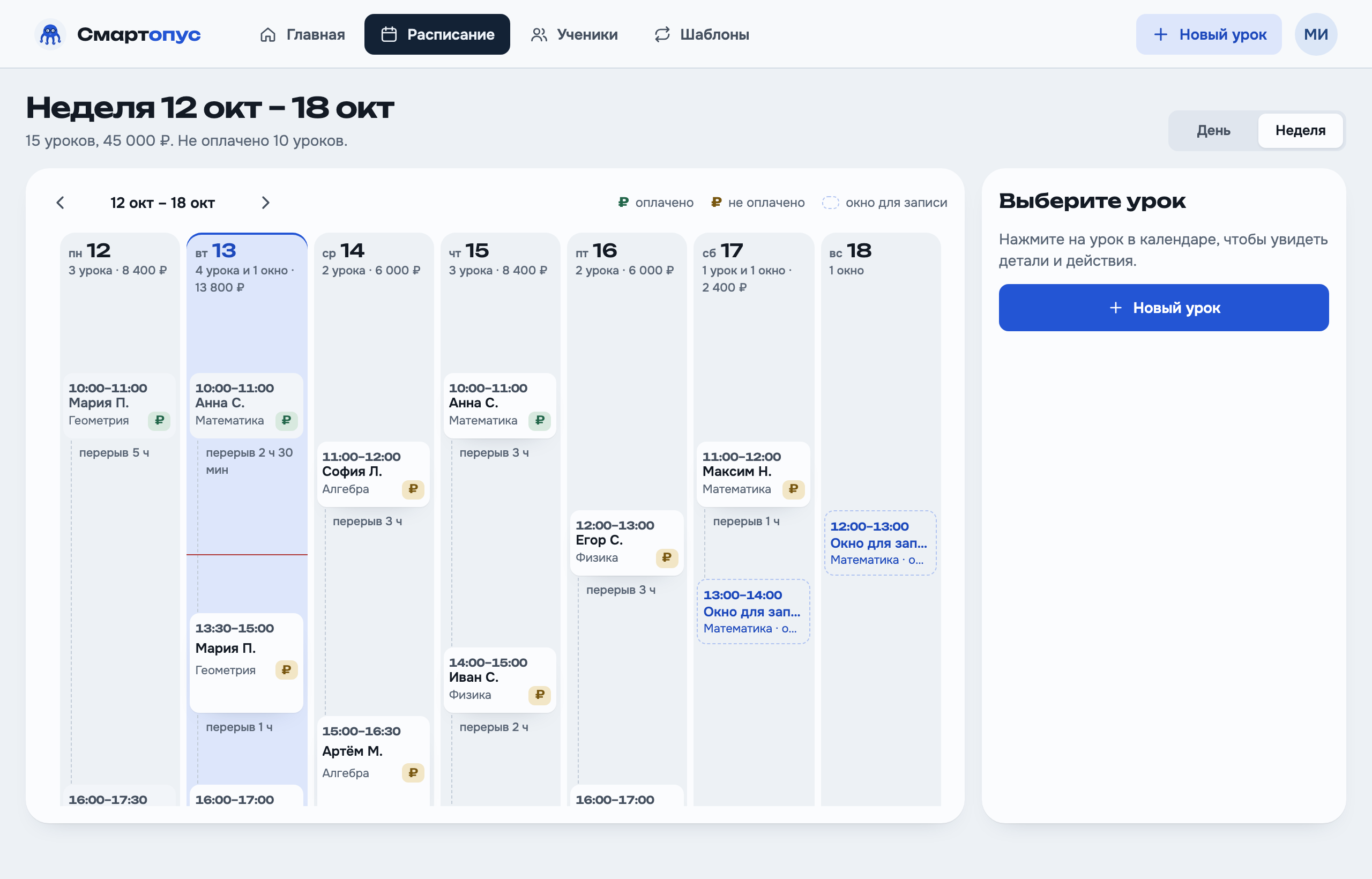
Task: Open Sunday 12:00–13:00 booking window slot
Action: pos(880,543)
